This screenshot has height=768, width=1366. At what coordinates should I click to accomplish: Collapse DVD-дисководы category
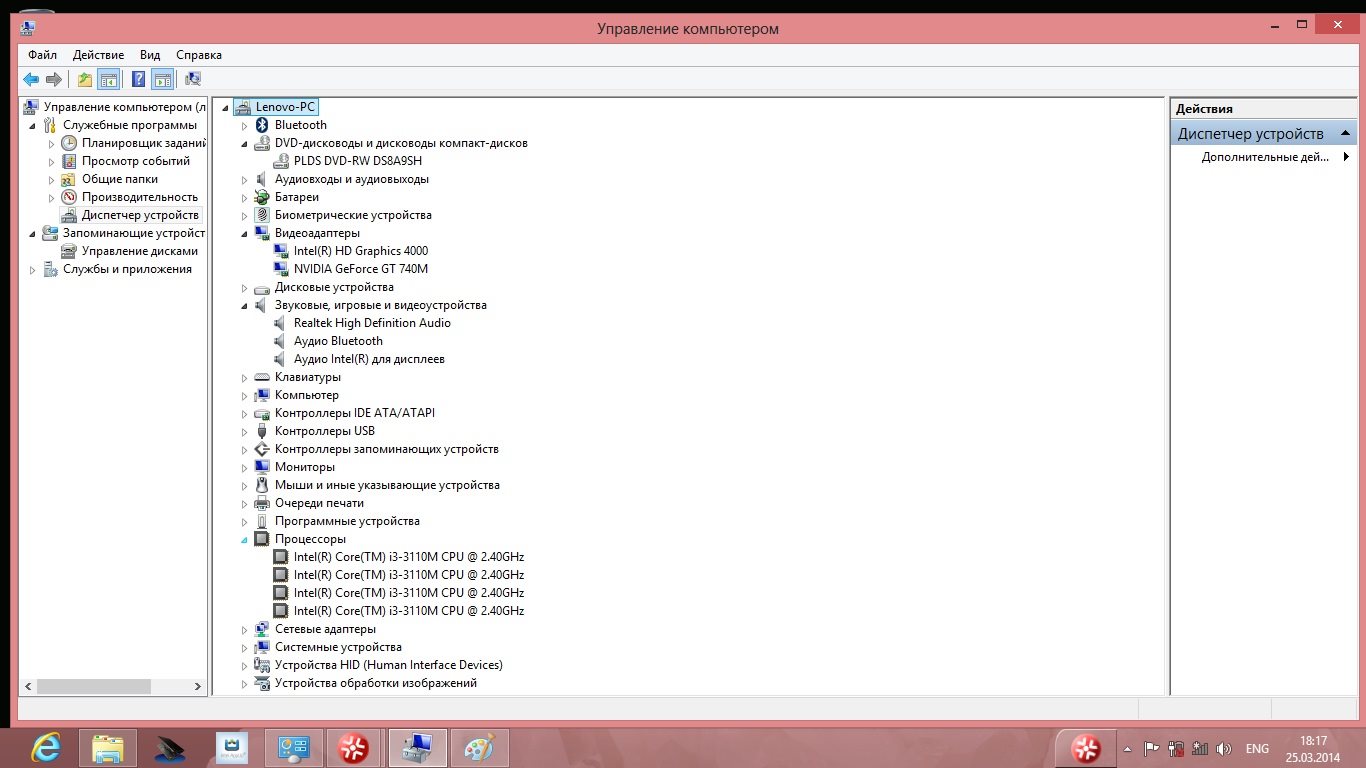(244, 143)
